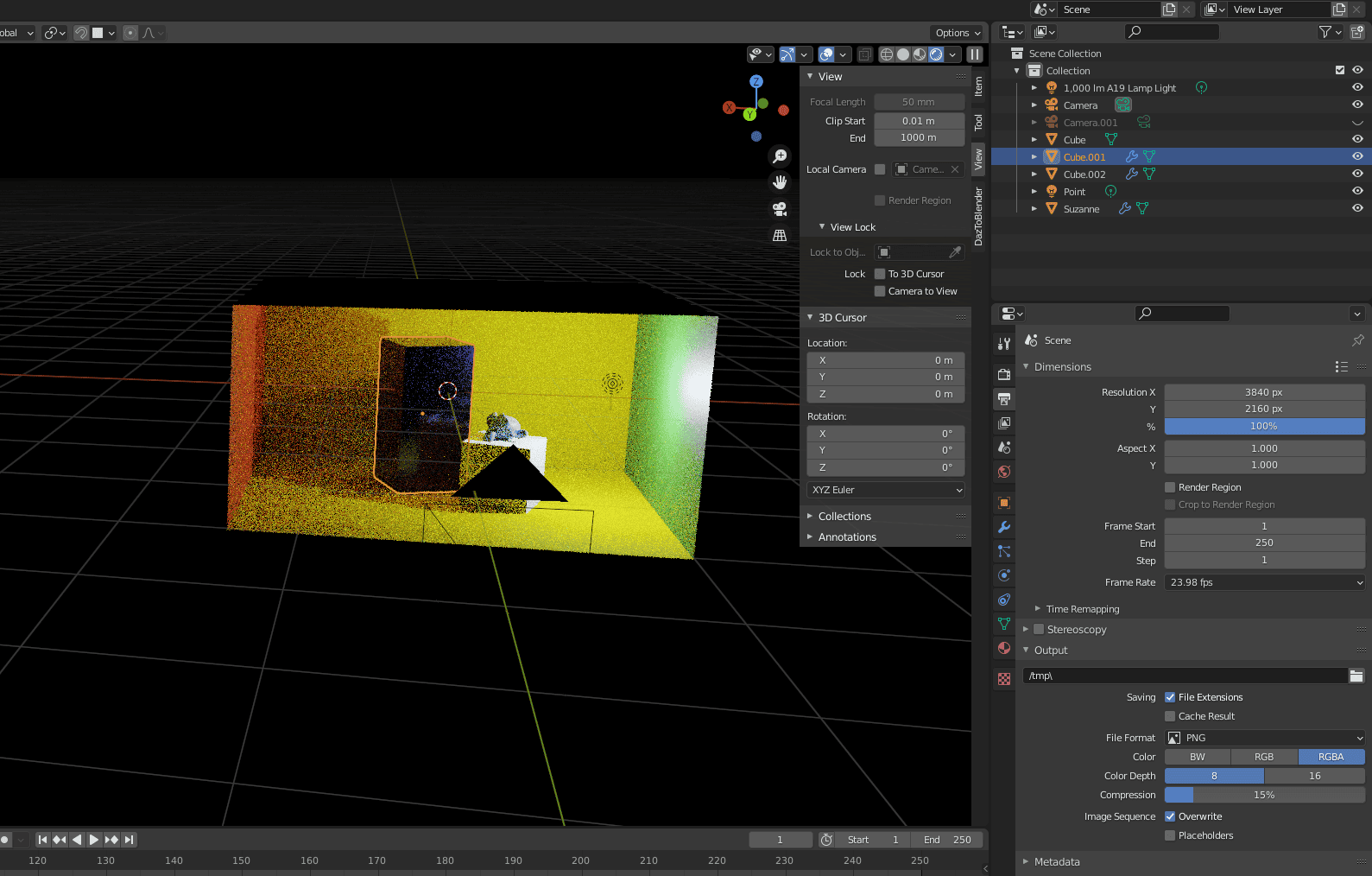Expand the Metadata panel

coord(1057,861)
